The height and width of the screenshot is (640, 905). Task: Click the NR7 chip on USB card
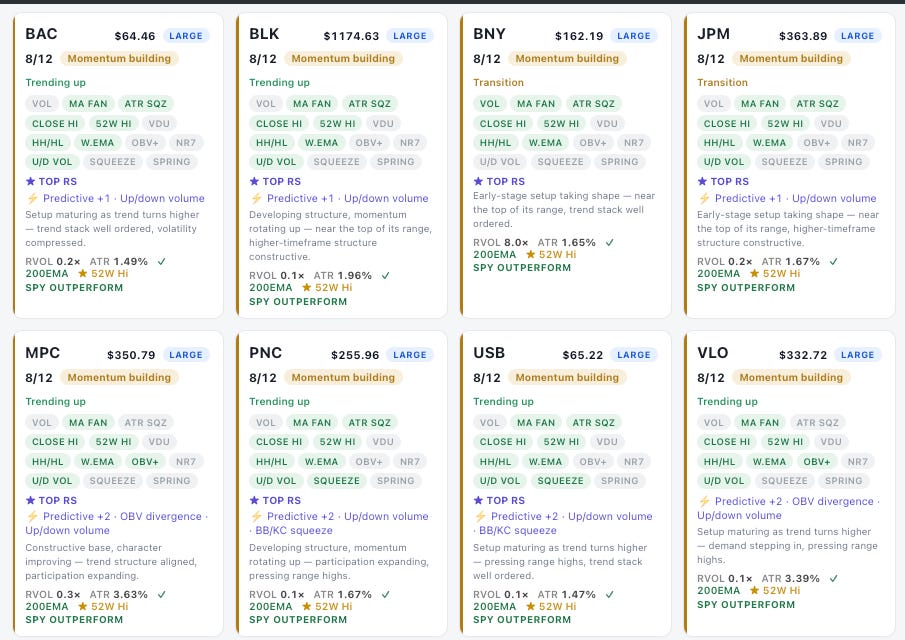(634, 462)
